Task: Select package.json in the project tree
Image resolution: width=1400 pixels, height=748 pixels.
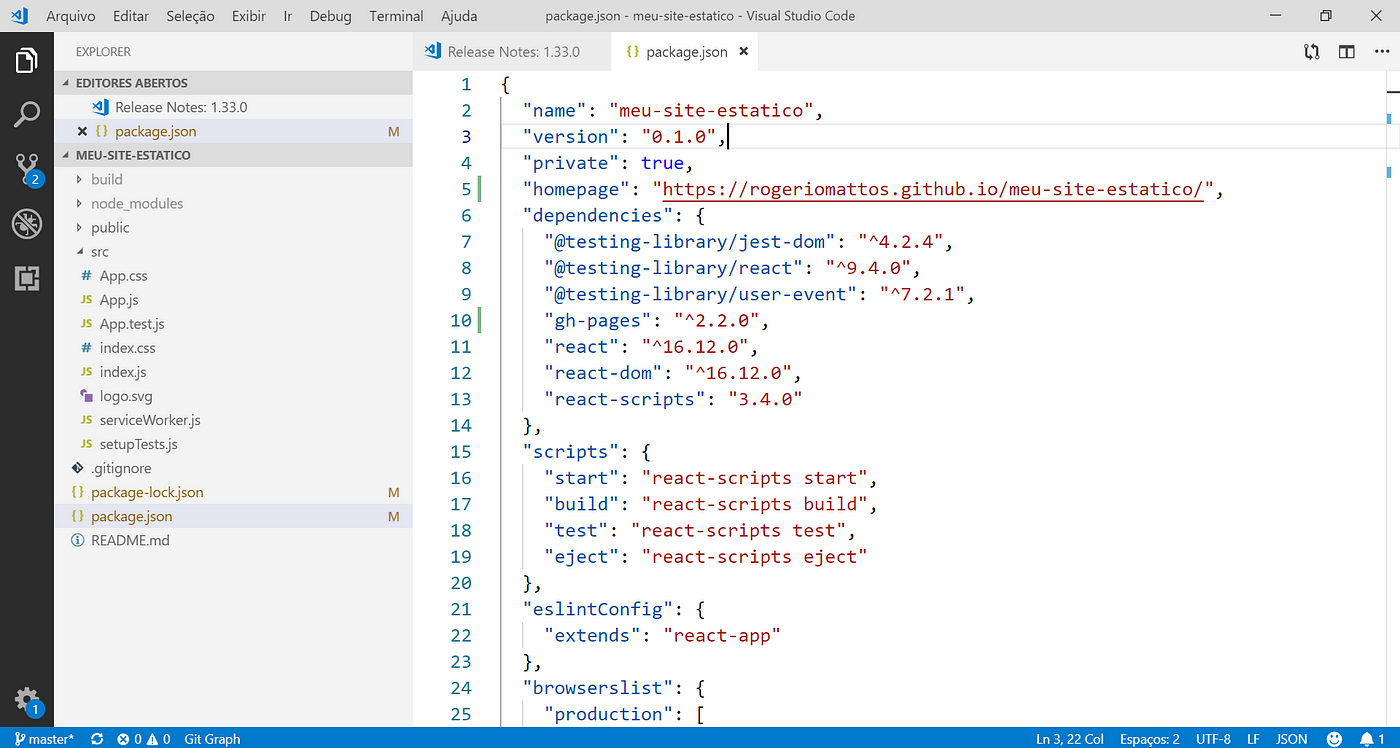Action: coord(233,517)
